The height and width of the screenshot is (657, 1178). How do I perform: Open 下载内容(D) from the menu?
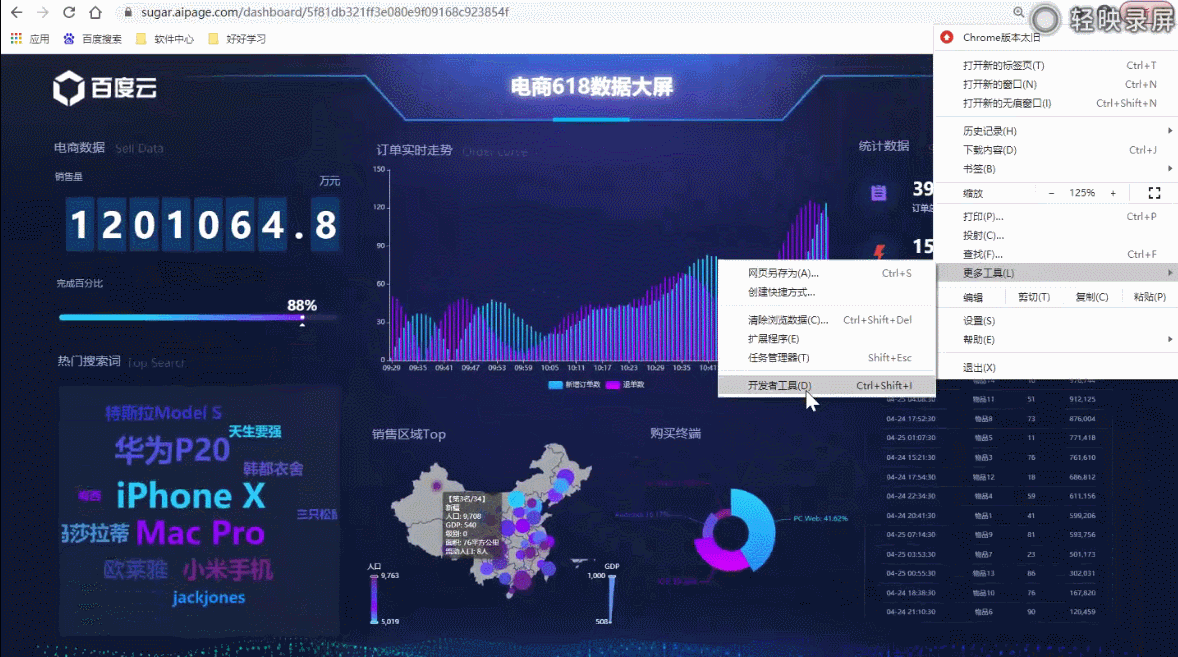1056,149
